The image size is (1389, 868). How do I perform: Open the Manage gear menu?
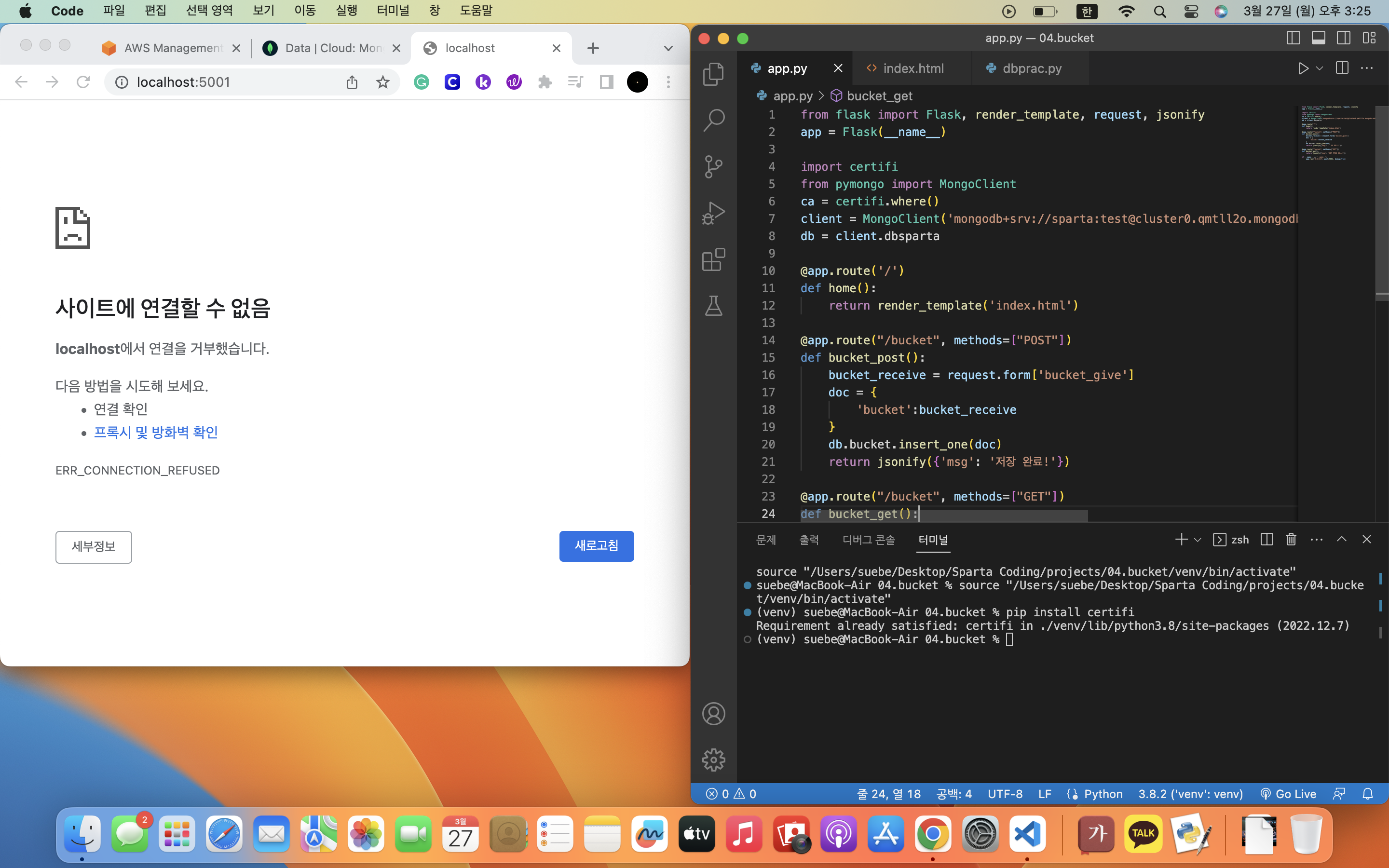click(x=713, y=759)
